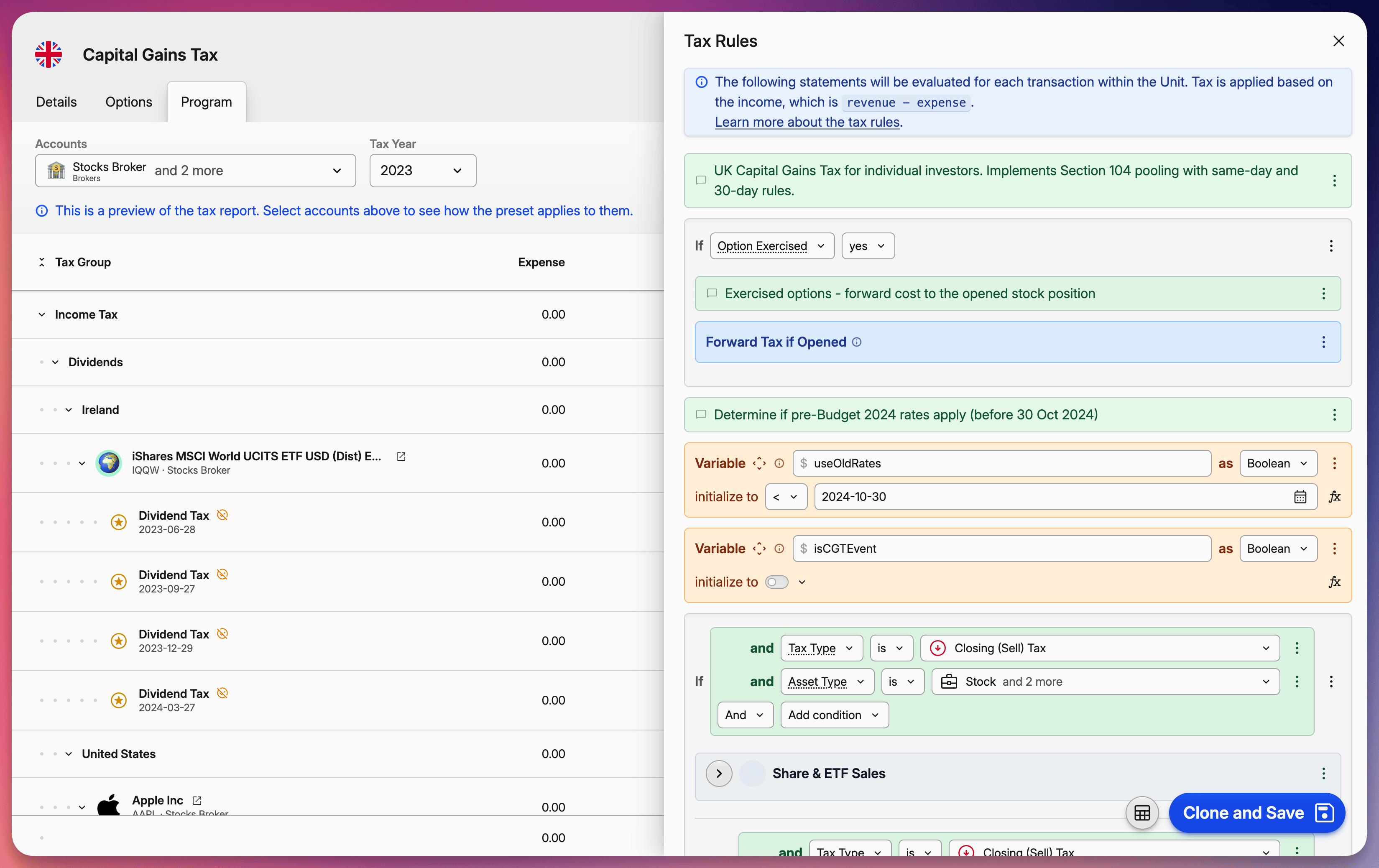
Task: Open external link for iShares MSCI World ETF
Action: point(401,456)
